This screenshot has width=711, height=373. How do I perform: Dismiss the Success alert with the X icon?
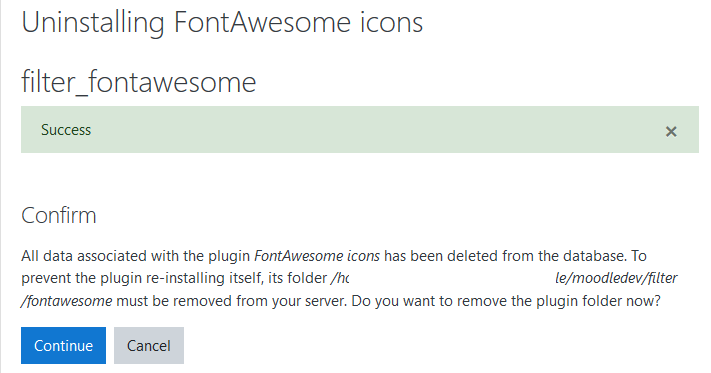point(671,131)
